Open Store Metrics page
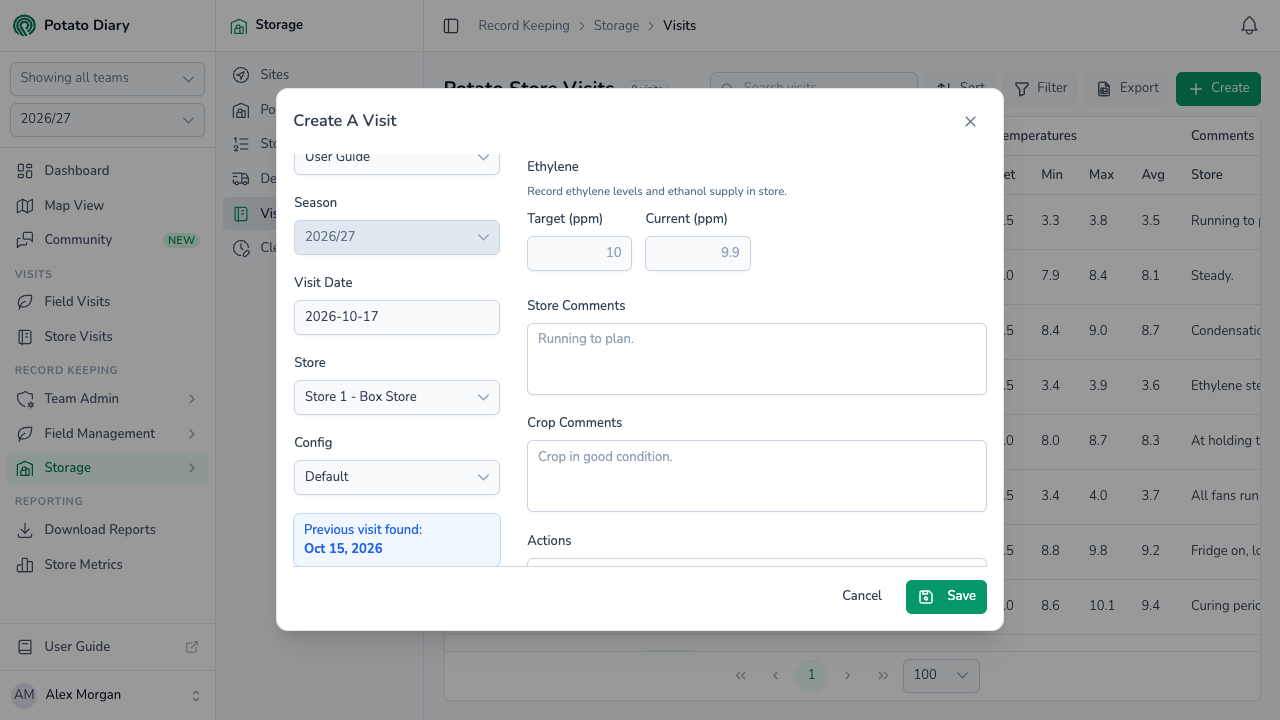 pos(108,565)
